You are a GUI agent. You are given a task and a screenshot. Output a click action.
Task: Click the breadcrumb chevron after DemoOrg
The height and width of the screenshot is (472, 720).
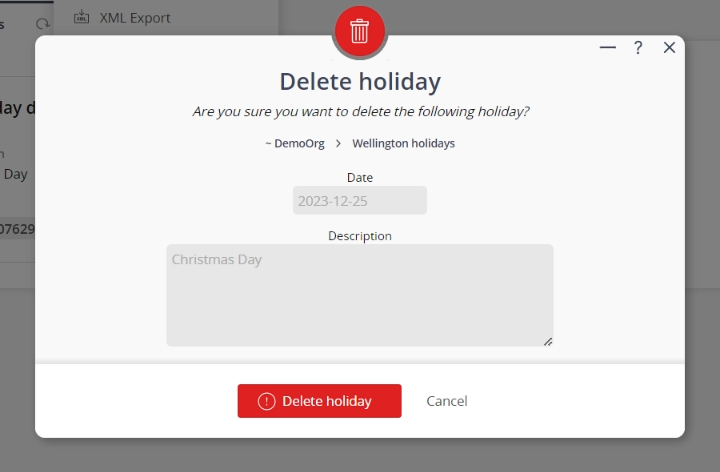tap(338, 143)
